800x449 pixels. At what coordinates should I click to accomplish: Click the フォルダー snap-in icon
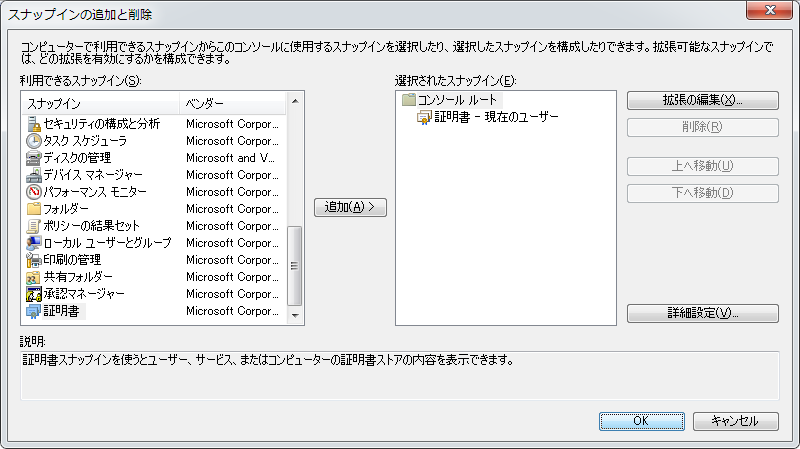pos(34,209)
